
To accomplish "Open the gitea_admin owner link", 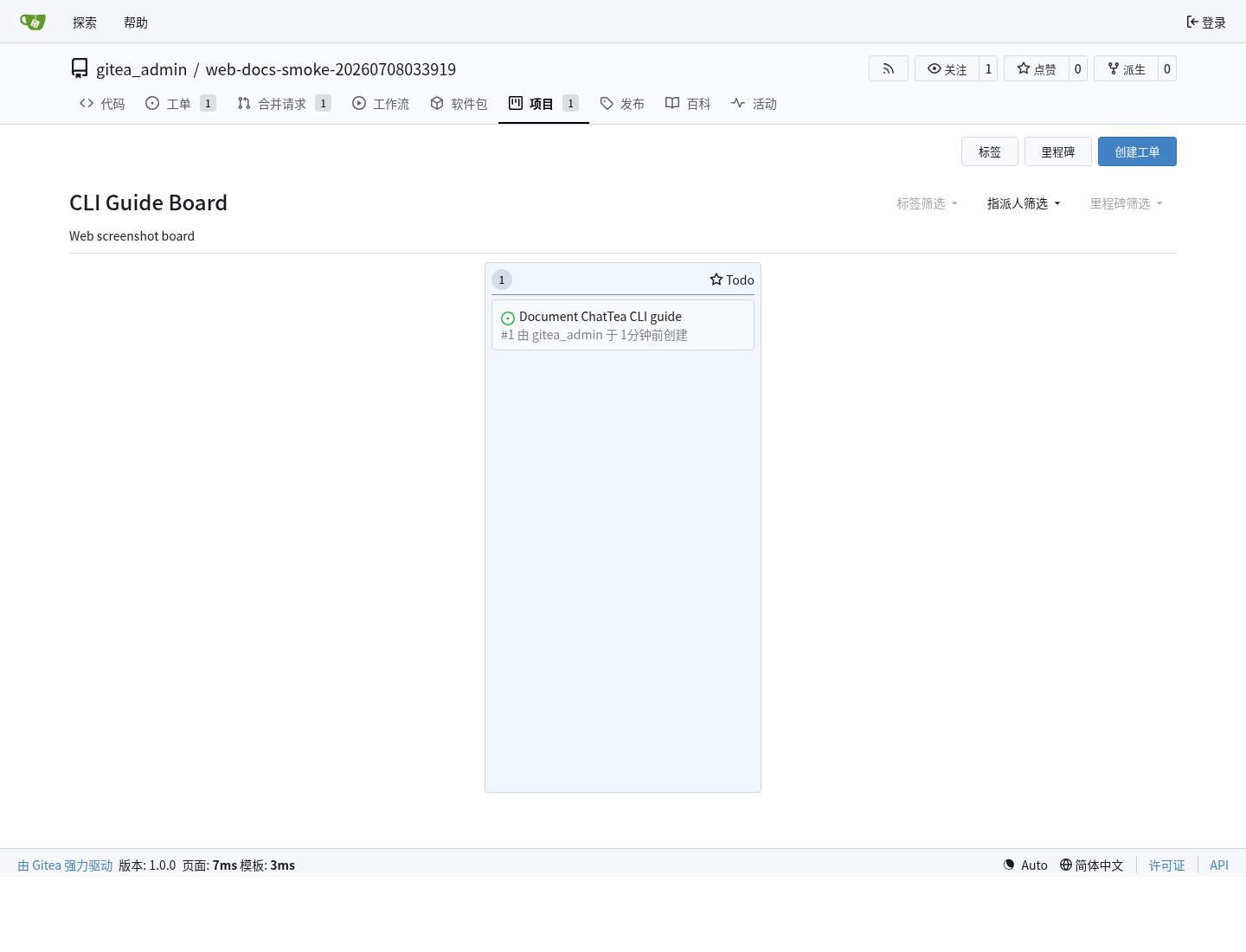I will pos(141,69).
